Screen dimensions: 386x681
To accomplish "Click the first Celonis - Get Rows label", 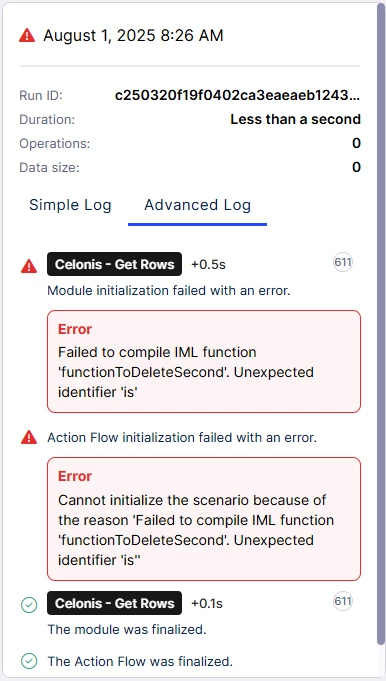I will [x=115, y=264].
